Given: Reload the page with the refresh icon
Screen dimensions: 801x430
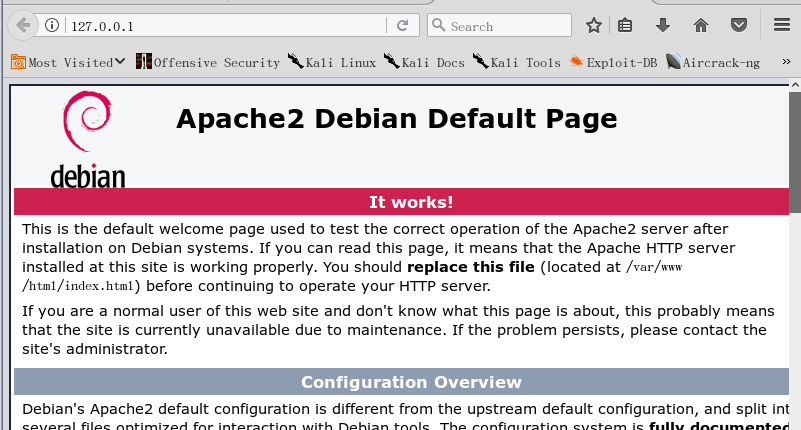Looking at the screenshot, I should (x=403, y=25).
